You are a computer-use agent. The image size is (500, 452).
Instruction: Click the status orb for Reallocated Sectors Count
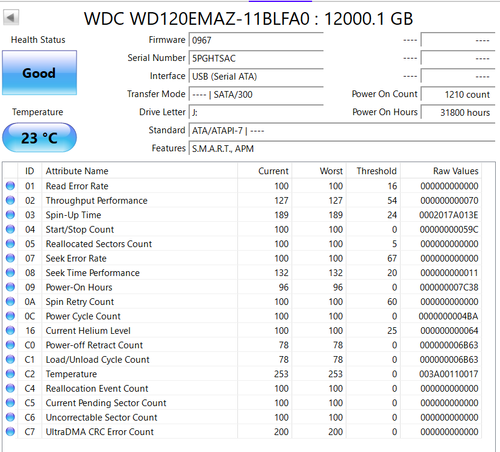(x=10, y=244)
